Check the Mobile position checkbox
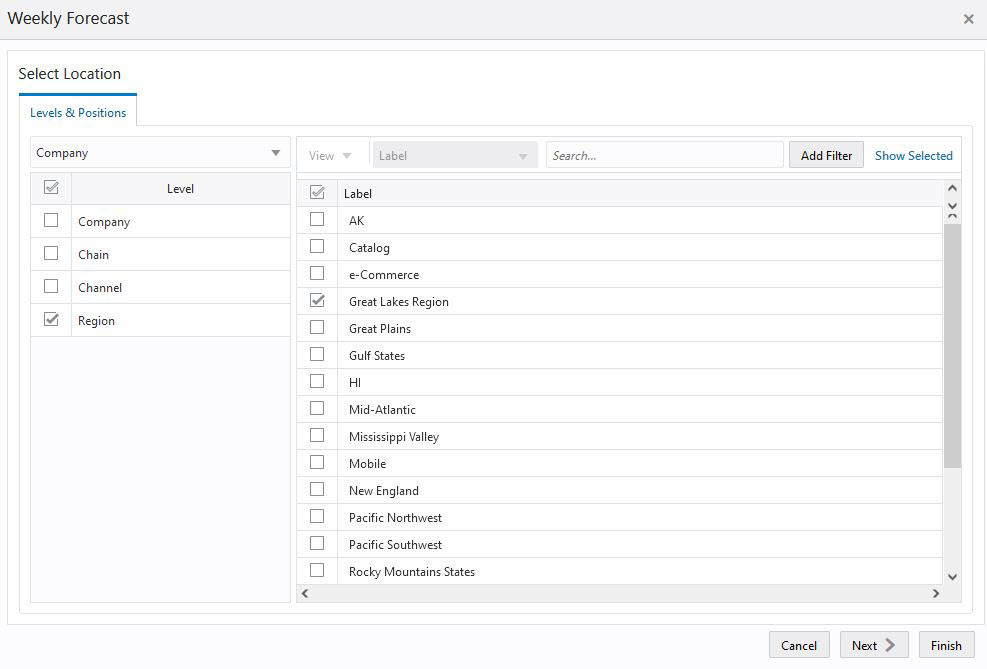This screenshot has height=669, width=987. [317, 463]
